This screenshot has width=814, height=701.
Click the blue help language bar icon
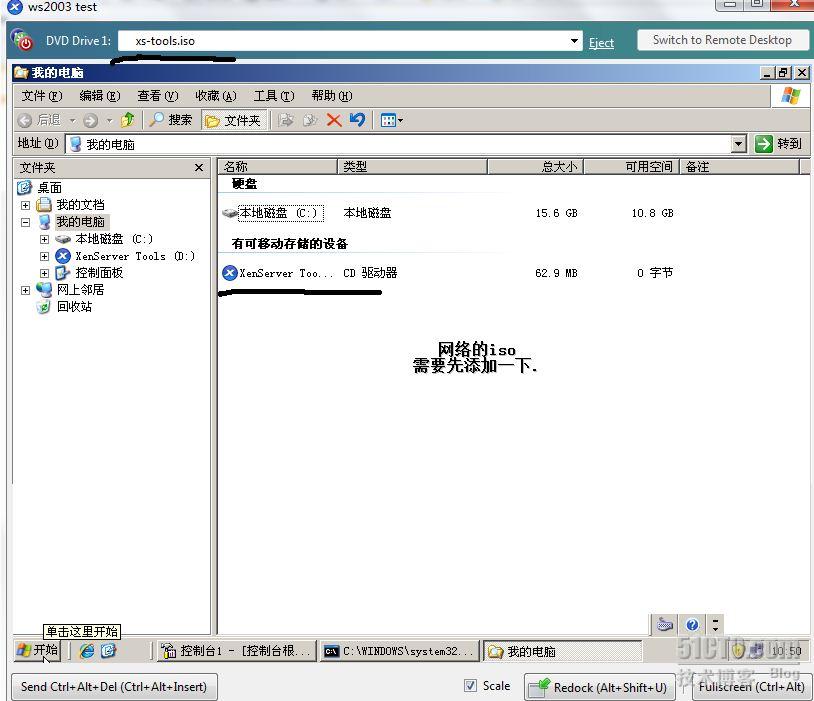[x=692, y=625]
